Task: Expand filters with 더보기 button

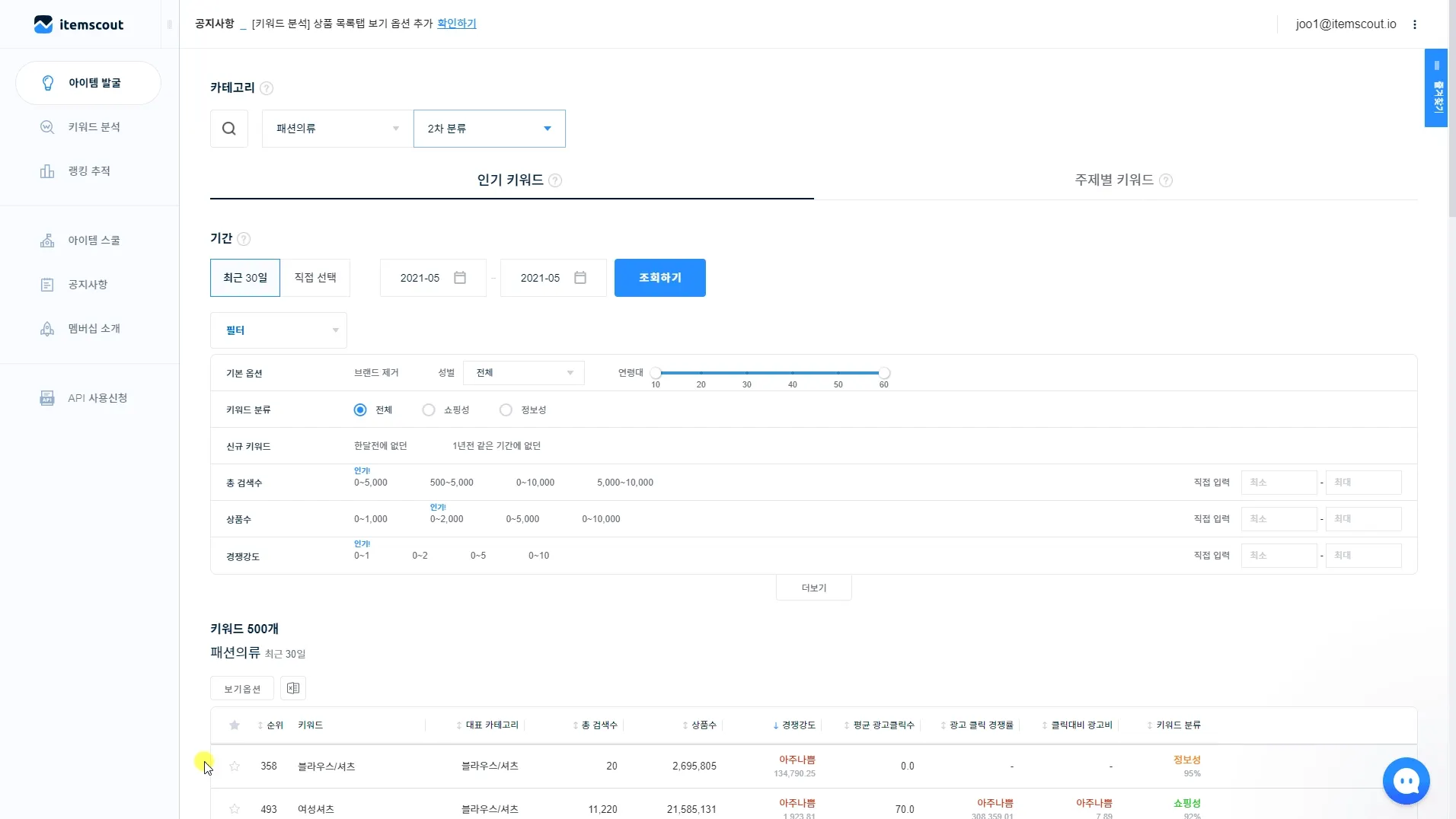Action: [x=814, y=588]
